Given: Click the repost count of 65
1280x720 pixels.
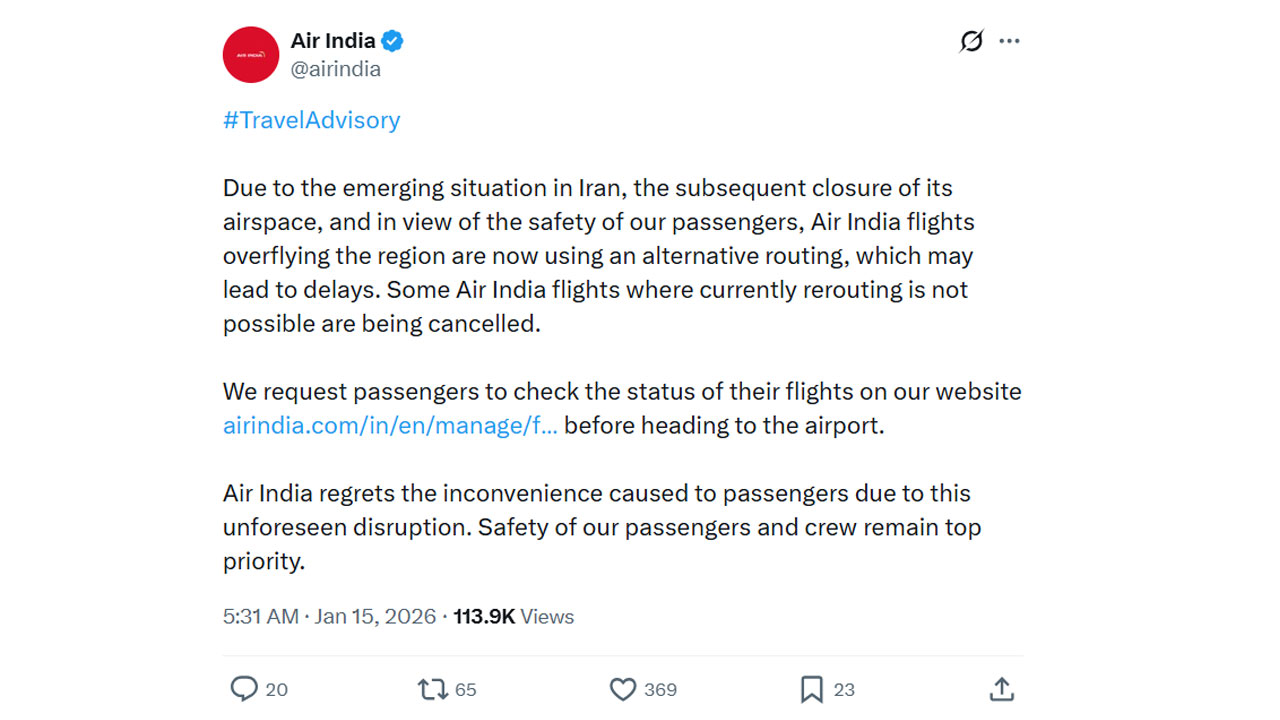Looking at the screenshot, I should pos(466,689).
